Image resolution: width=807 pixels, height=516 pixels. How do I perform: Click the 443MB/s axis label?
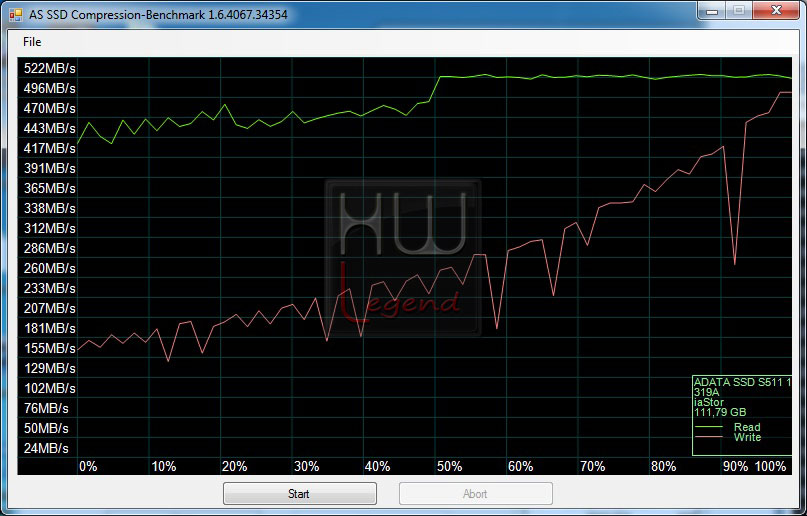pyautogui.click(x=49, y=128)
